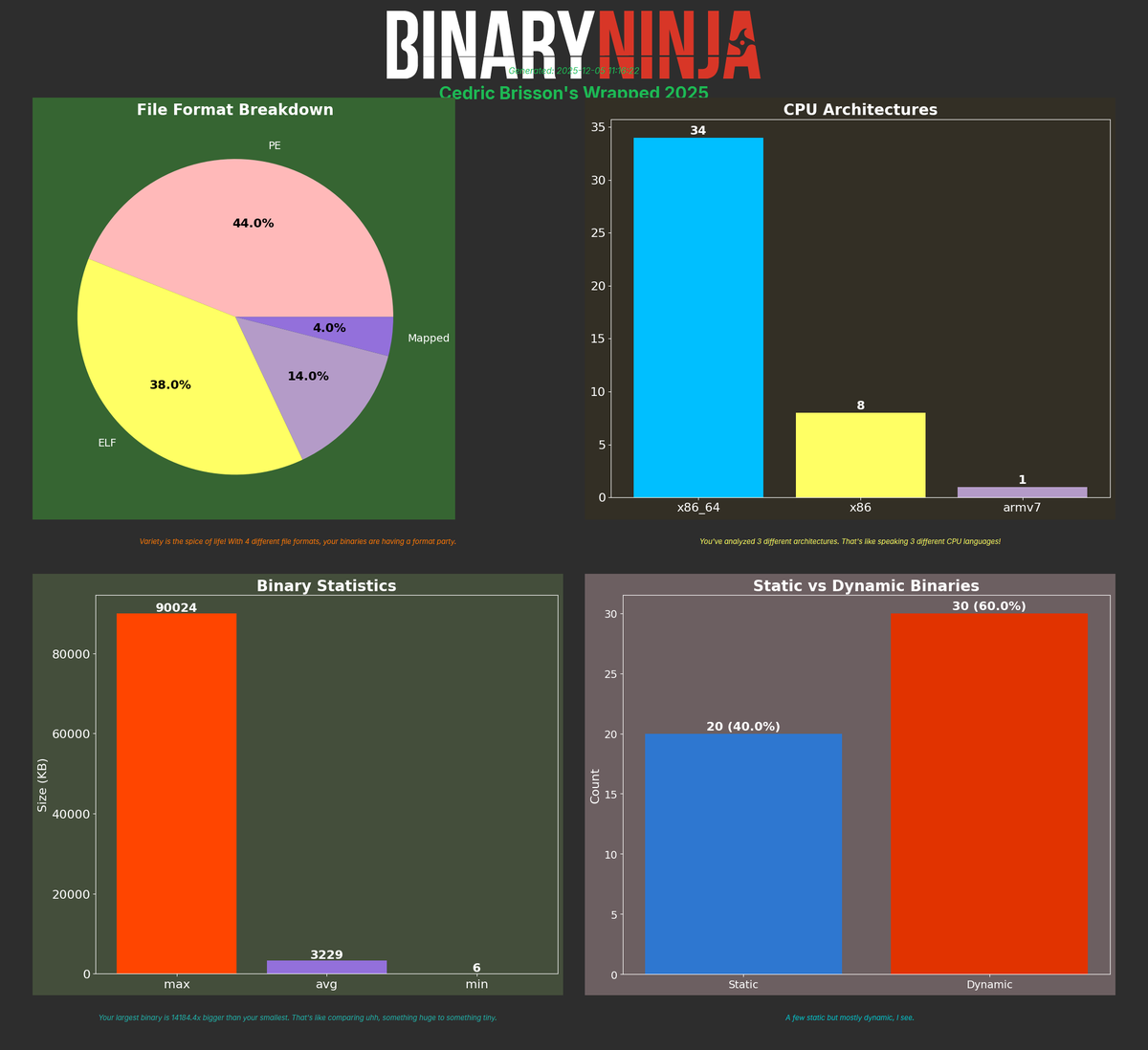The height and width of the screenshot is (1050, 1148).
Task: Click the 'x86_64' axis label
Action: click(698, 508)
